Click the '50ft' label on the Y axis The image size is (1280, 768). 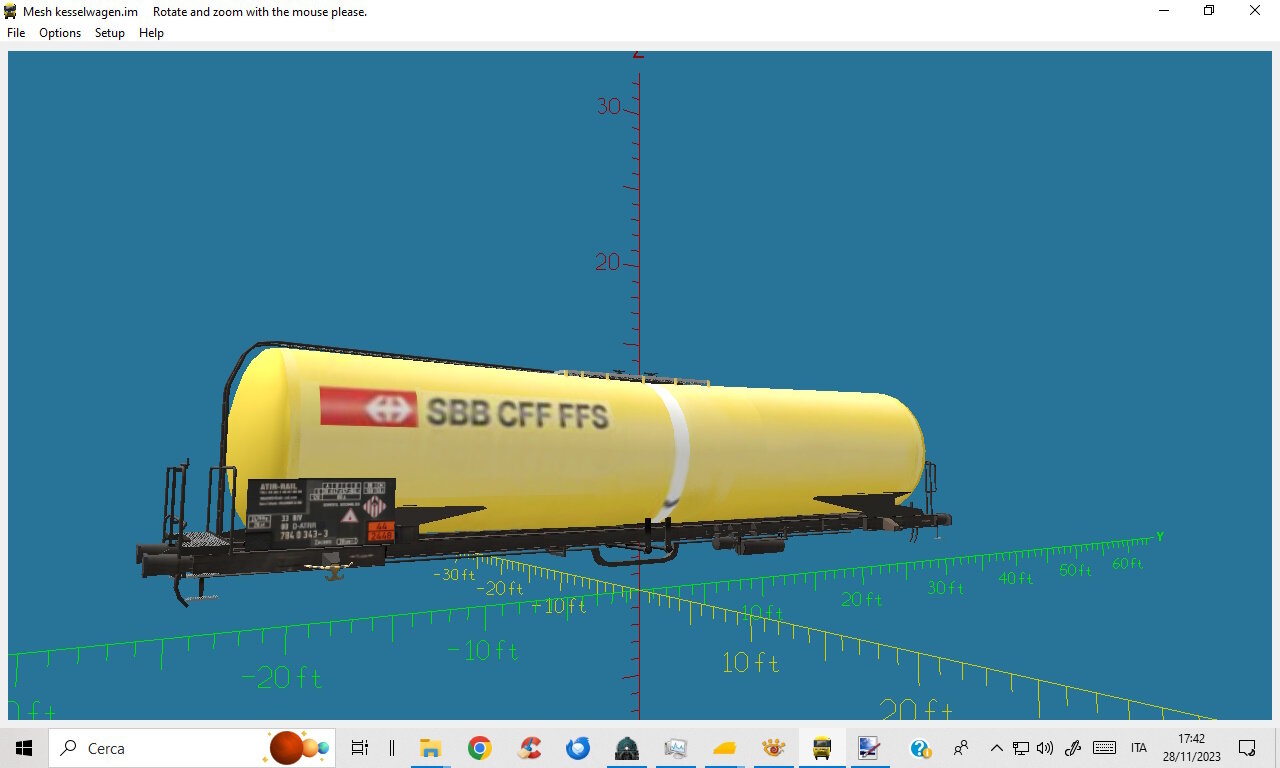1076,570
